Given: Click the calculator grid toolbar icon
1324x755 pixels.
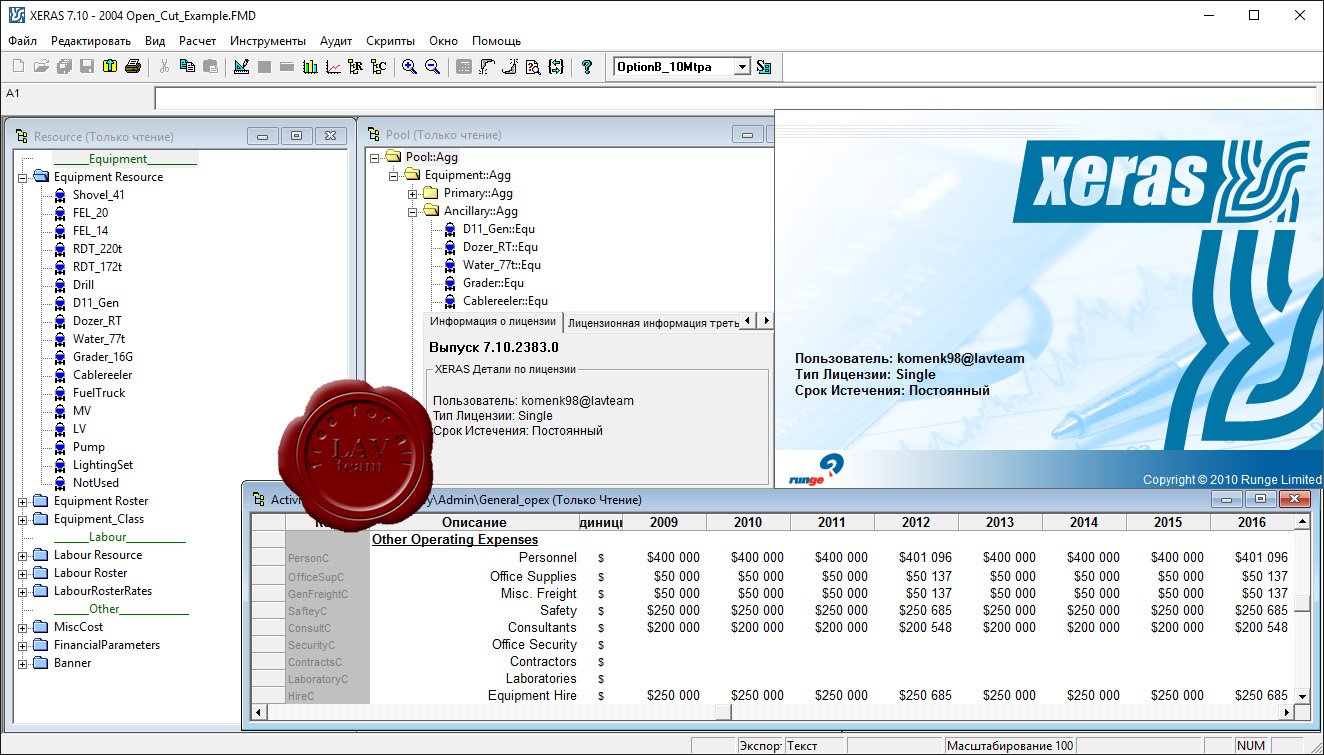Looking at the screenshot, I should [463, 67].
